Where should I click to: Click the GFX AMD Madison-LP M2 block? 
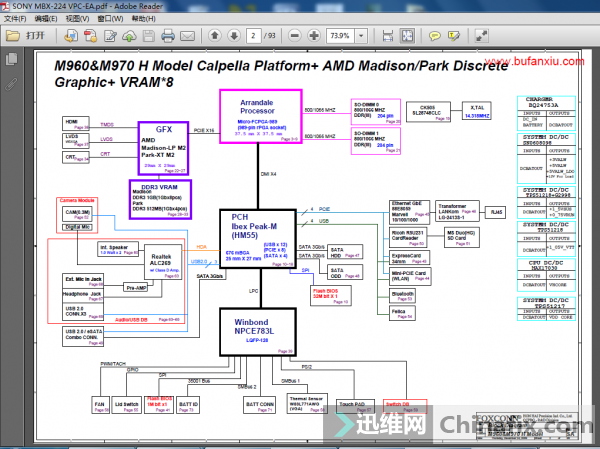163,149
